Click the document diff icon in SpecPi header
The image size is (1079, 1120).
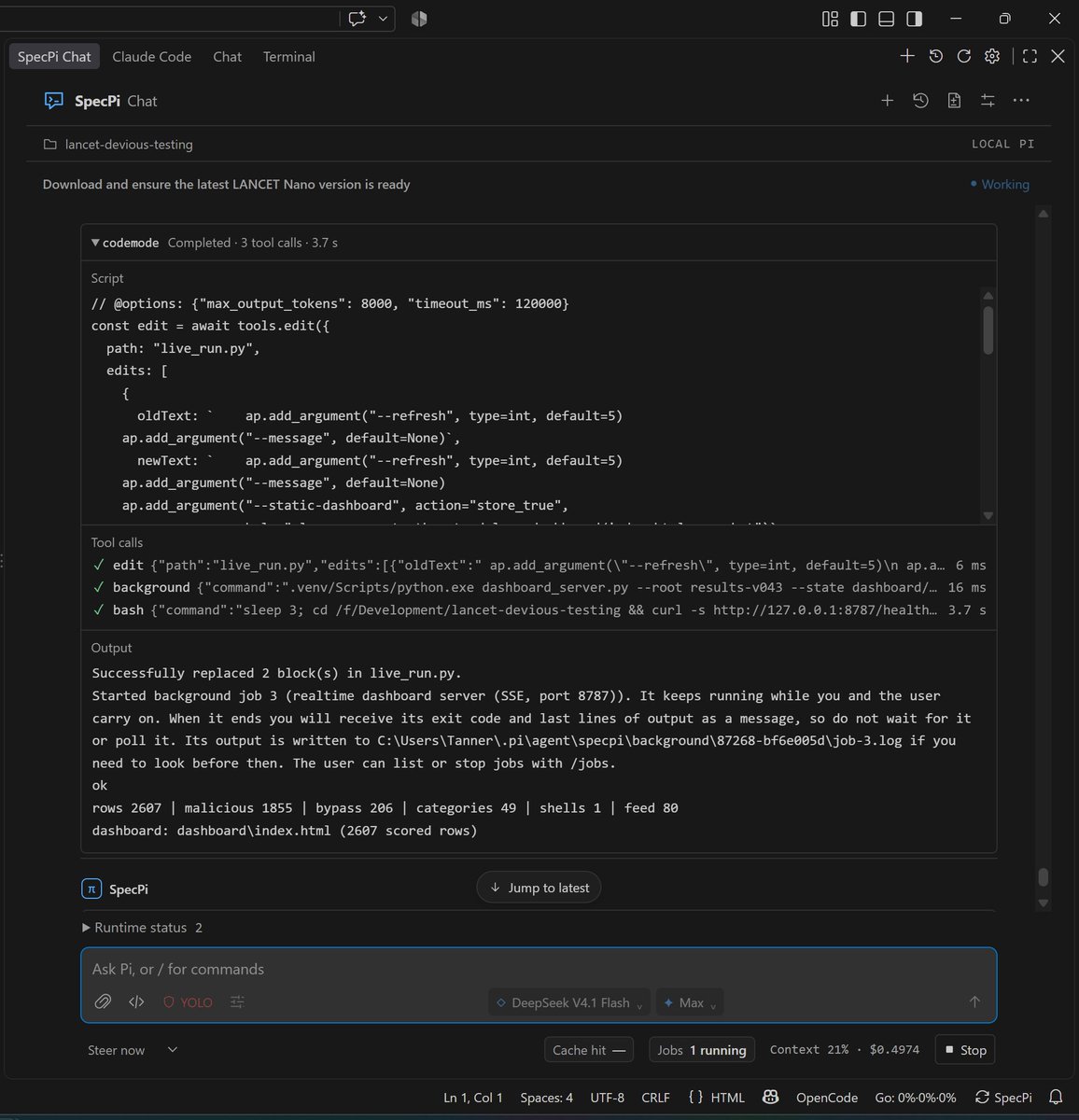[x=954, y=100]
